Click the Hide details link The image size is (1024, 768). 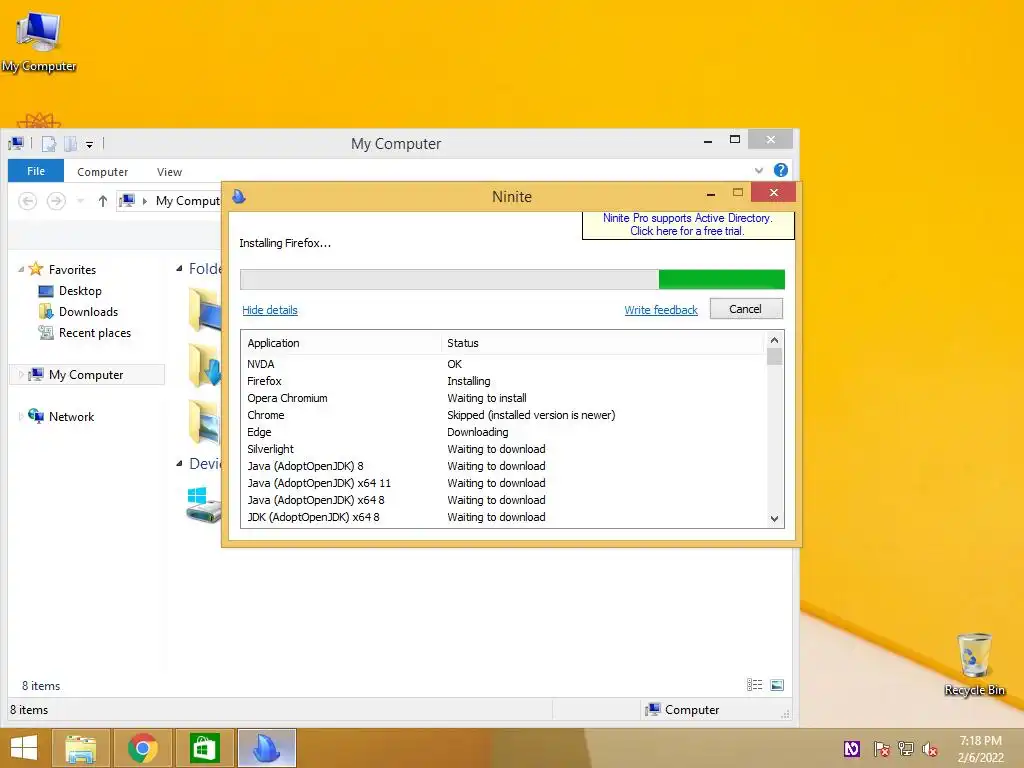point(270,310)
